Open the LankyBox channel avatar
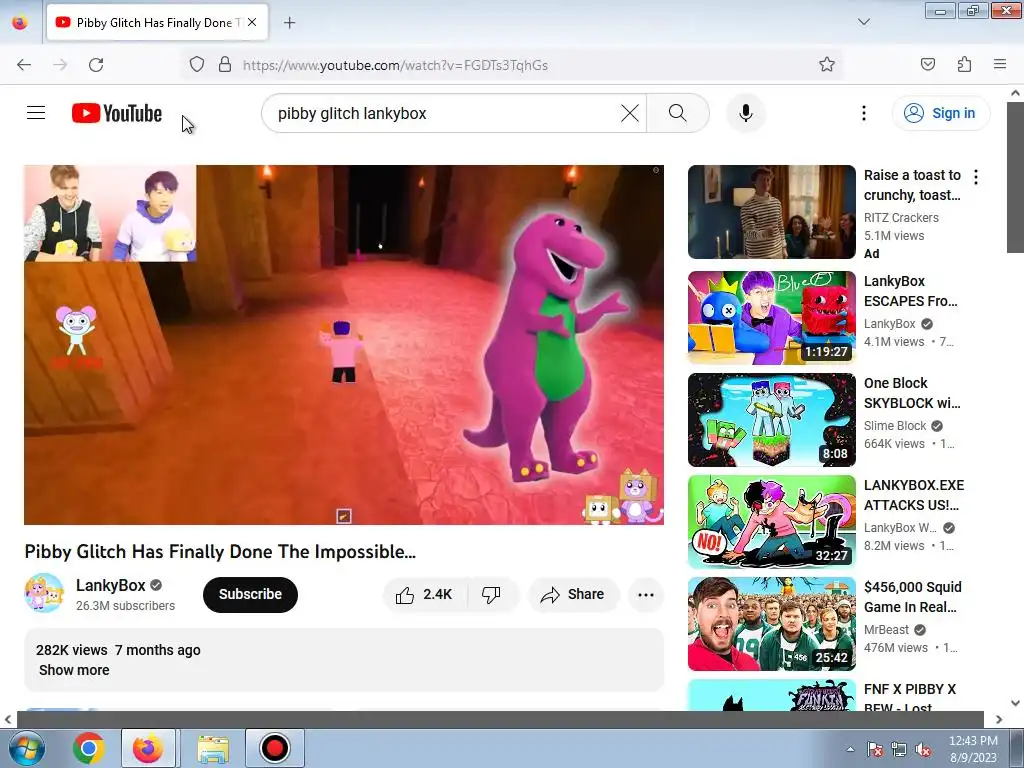 44,593
